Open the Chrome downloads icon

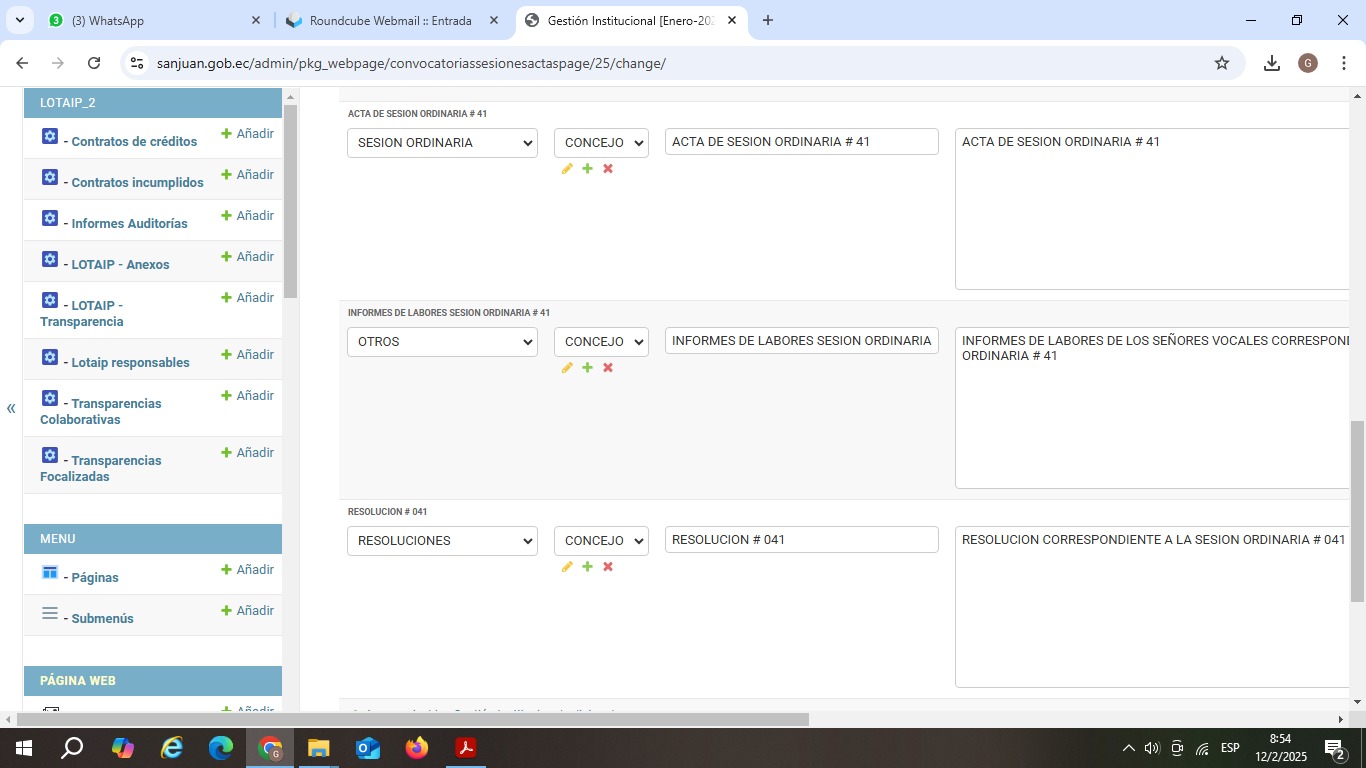[x=1271, y=63]
